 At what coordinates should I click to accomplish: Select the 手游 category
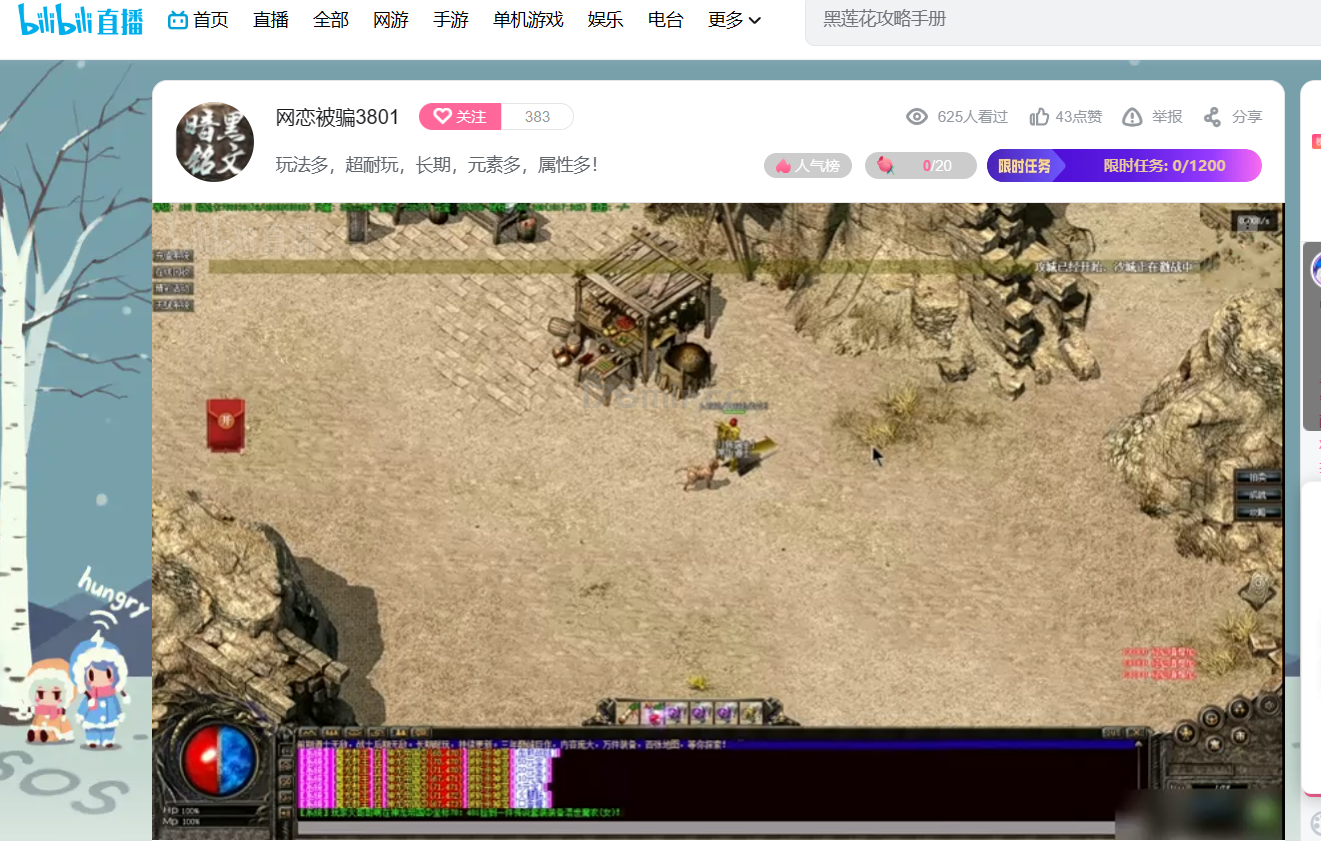(451, 20)
